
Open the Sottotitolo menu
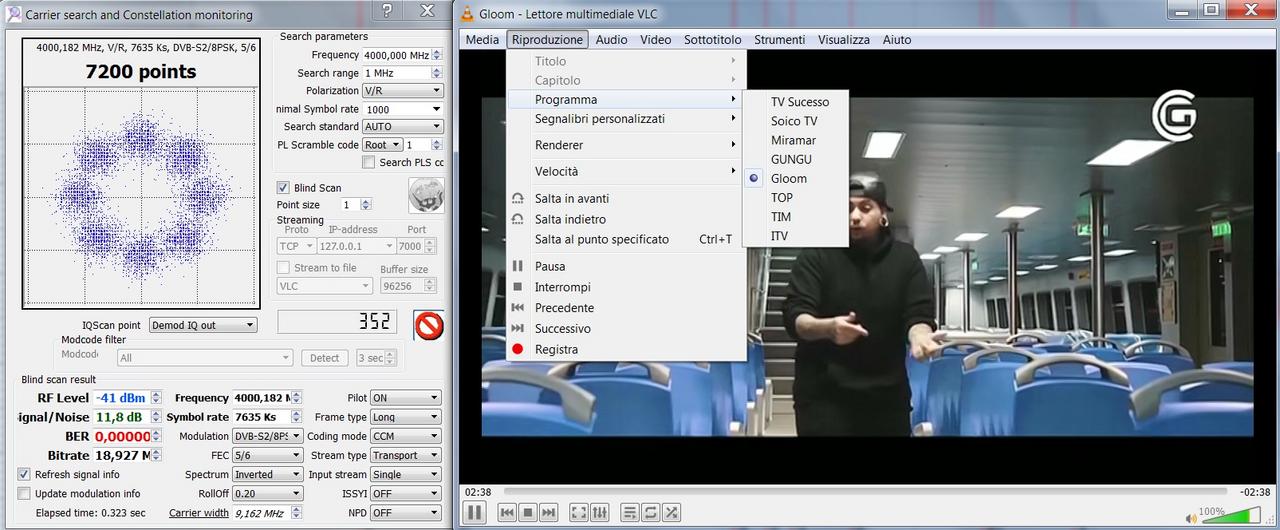coord(713,39)
